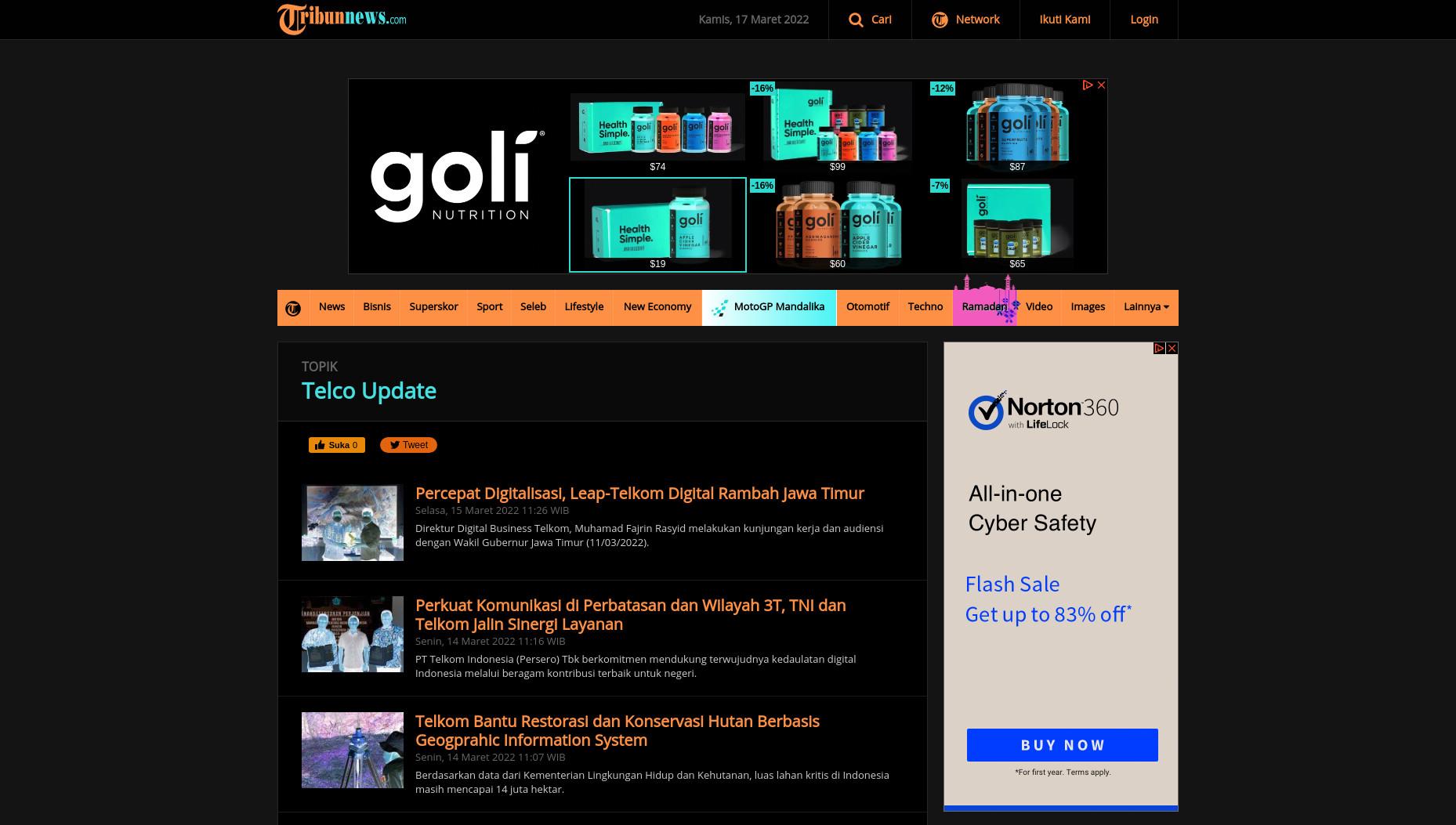Select the $99 Goli product
This screenshot has height=825, width=1456.
(x=837, y=127)
